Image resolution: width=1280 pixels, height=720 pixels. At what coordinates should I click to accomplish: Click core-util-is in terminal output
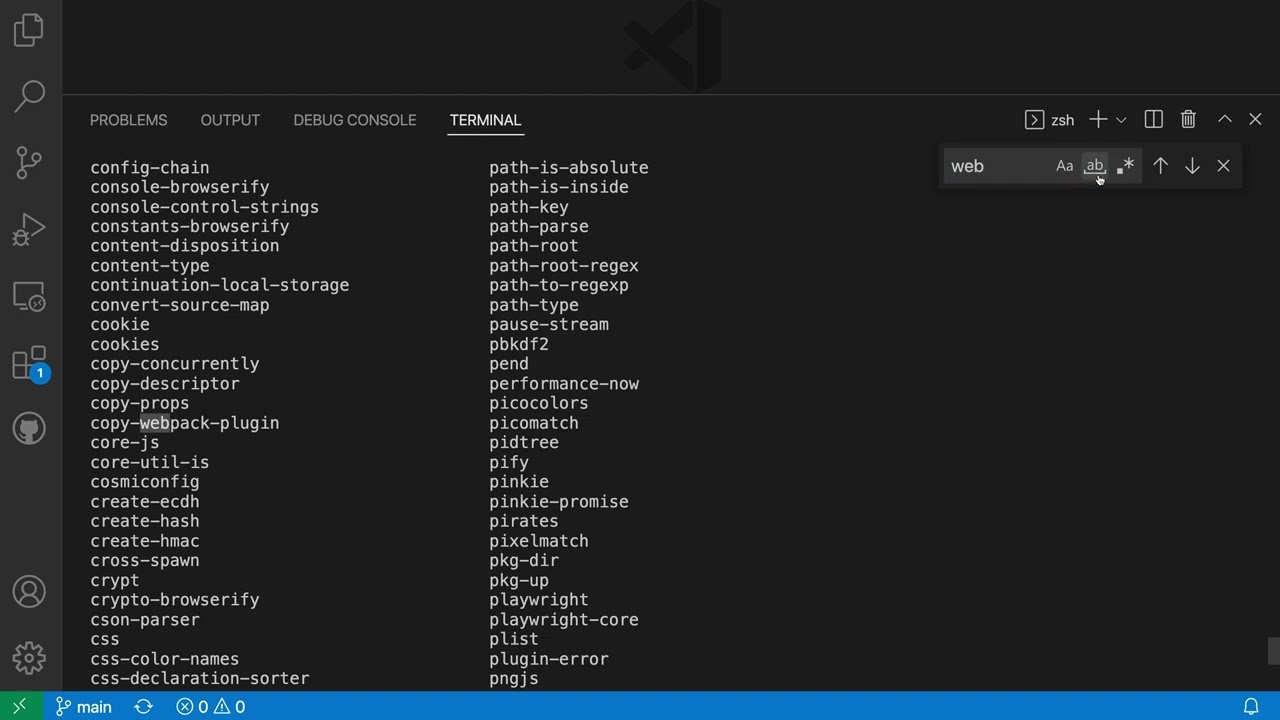tap(150, 462)
